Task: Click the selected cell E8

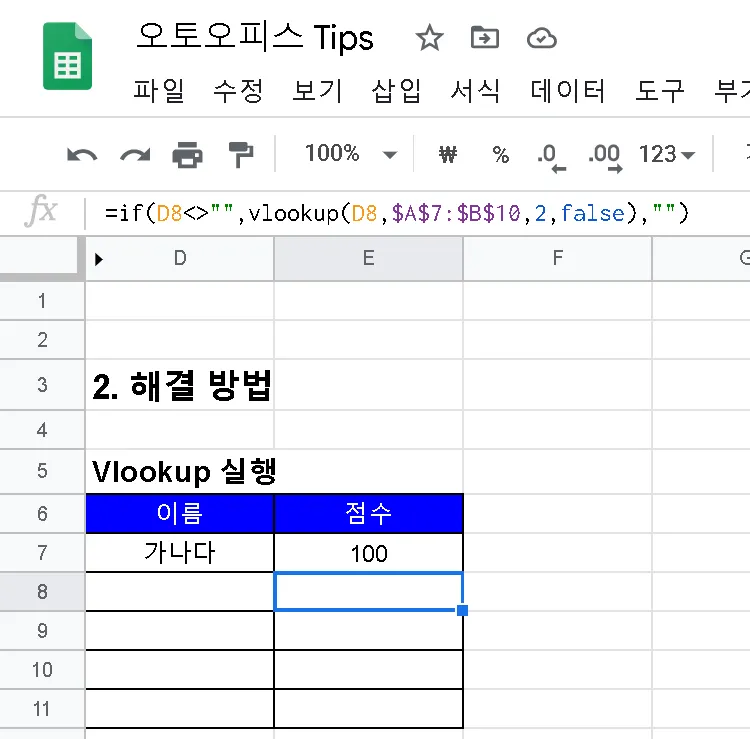Action: 368,592
